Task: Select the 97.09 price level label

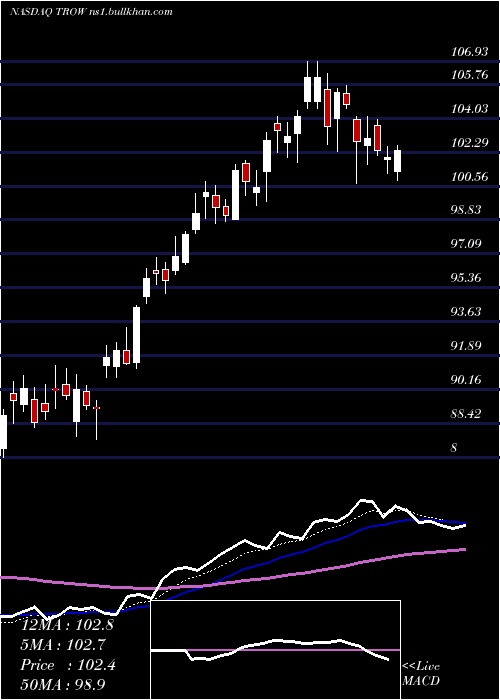Action: pyautogui.click(x=467, y=244)
